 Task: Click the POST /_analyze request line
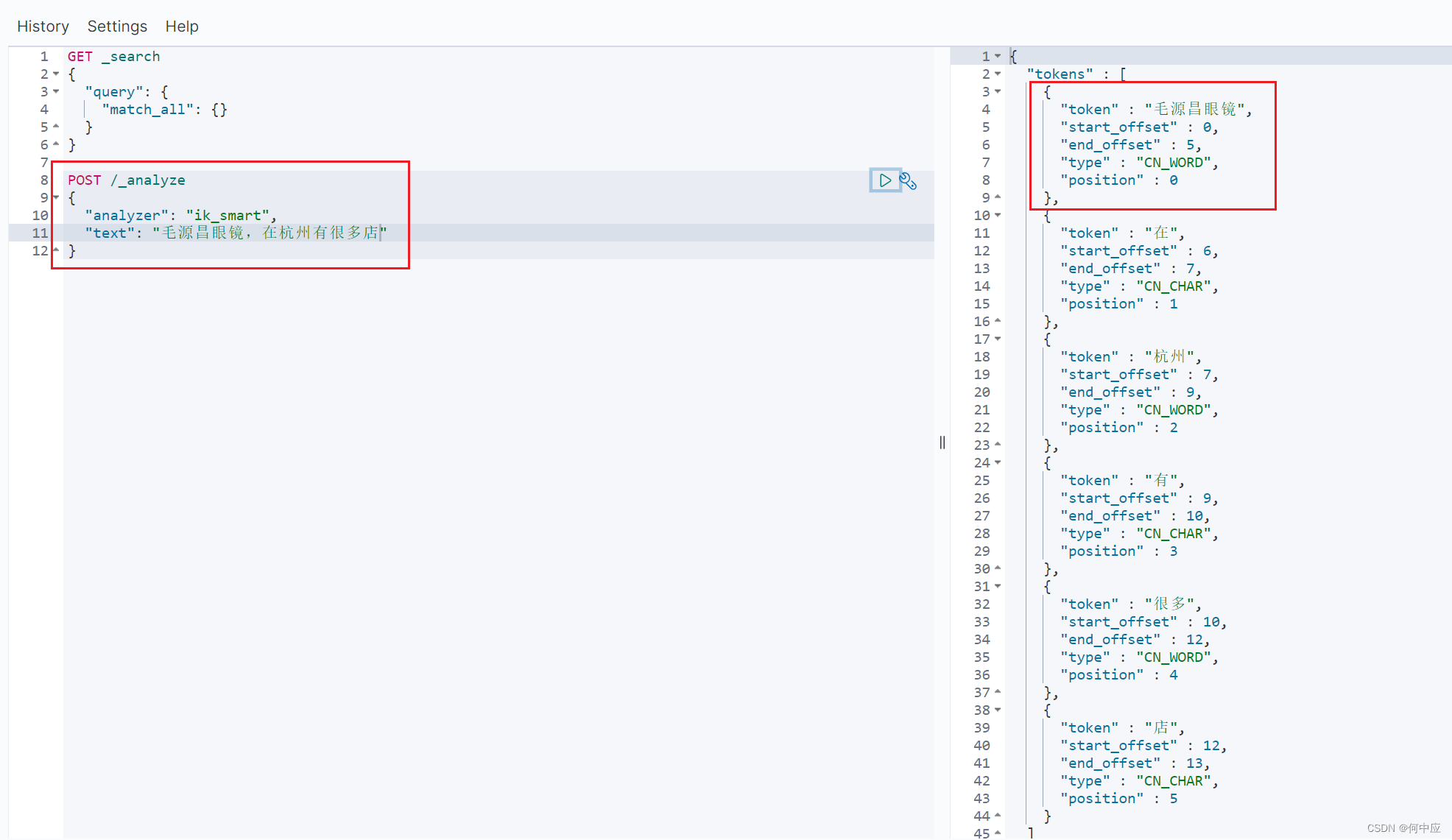point(127,180)
